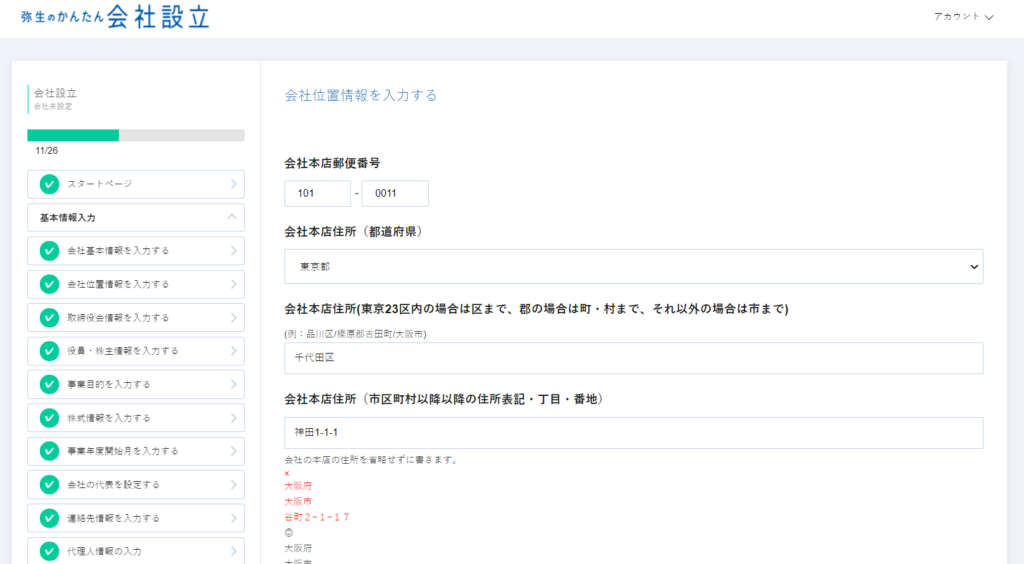The height and width of the screenshot is (564, 1024).
Task: Open the 都道府県 select showing 東京都
Action: click(x=633, y=267)
